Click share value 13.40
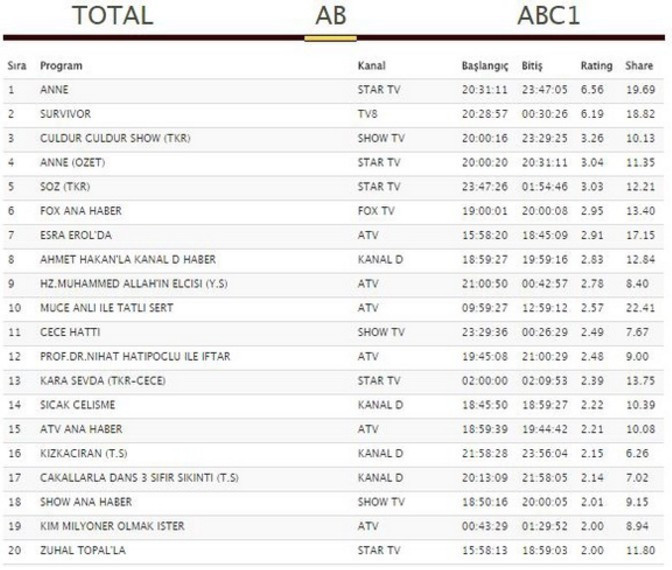This screenshot has height=570, width=672. coord(640,211)
